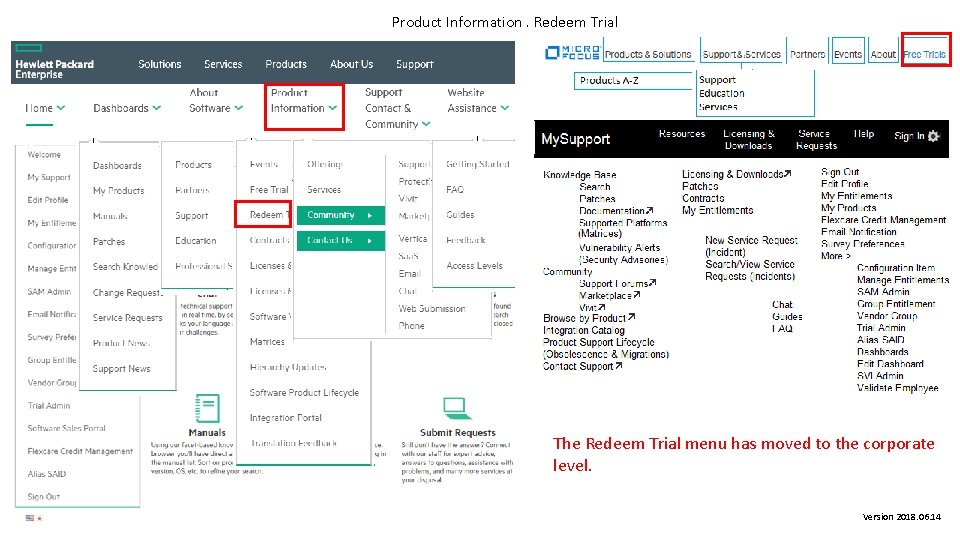Image resolution: width=960 pixels, height=540 pixels.
Task: Select FAQ in Website Assistance menu
Action: pyautogui.click(x=455, y=190)
